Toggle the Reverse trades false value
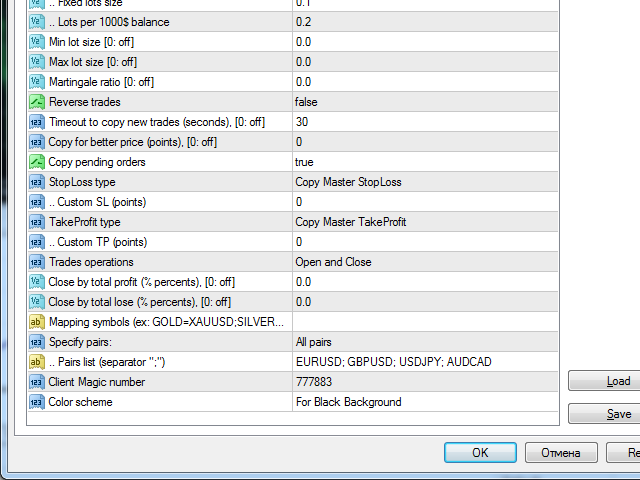 point(425,102)
